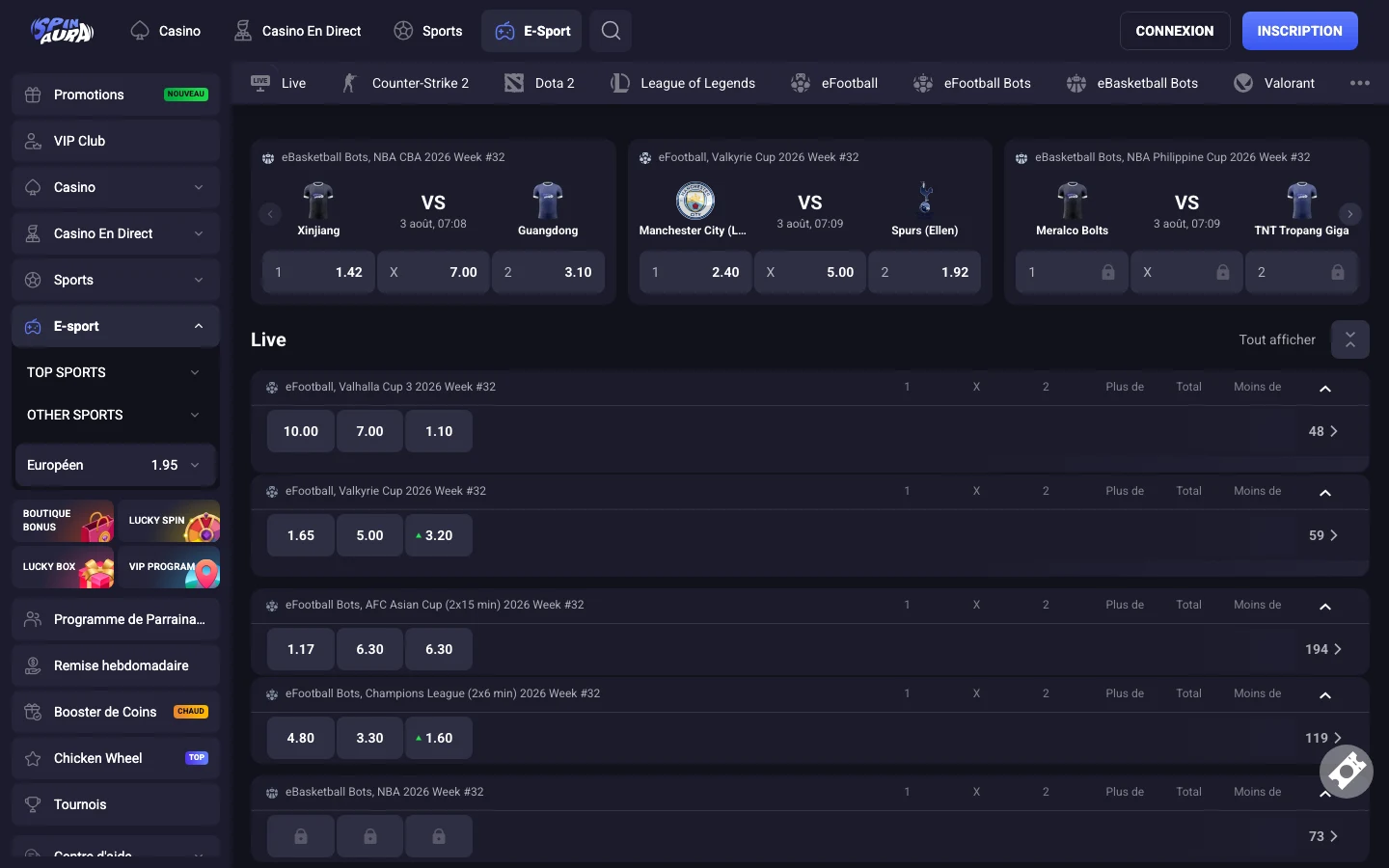Click the Chicken Wheel star icon
Viewport: 1389px width, 868px height.
[x=33, y=758]
